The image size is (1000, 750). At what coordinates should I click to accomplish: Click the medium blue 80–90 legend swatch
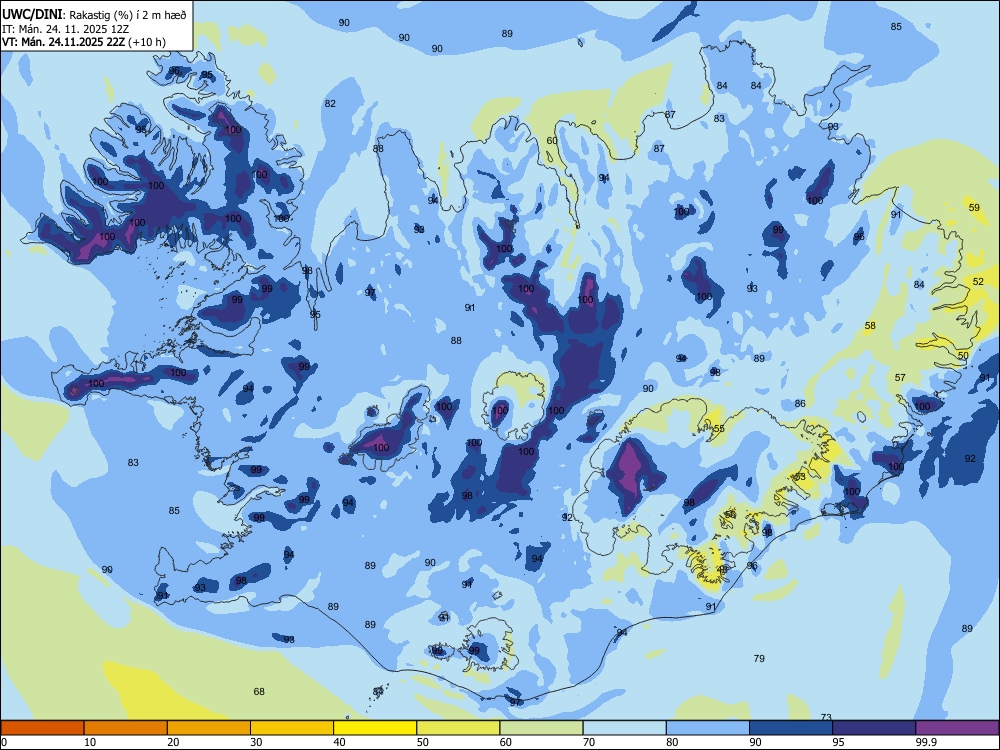(708, 728)
